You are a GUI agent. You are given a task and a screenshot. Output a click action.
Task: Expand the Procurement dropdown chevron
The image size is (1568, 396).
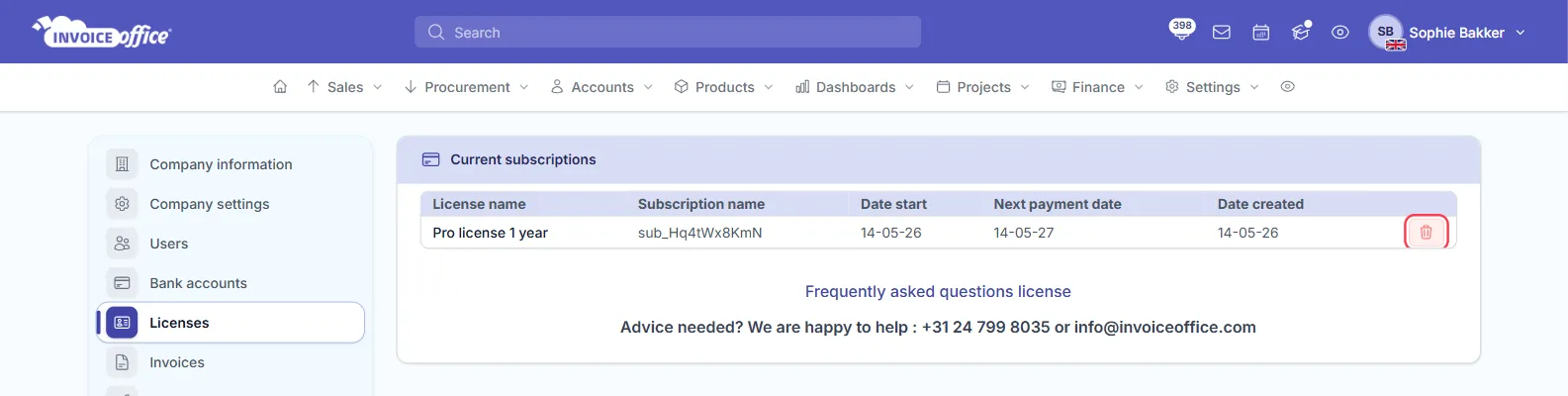524,87
